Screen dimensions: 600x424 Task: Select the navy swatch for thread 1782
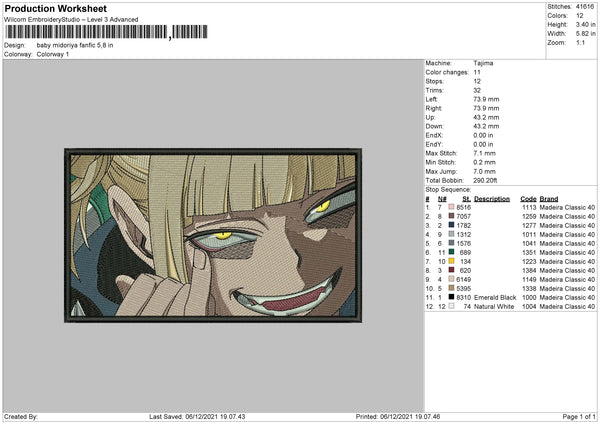coord(451,225)
